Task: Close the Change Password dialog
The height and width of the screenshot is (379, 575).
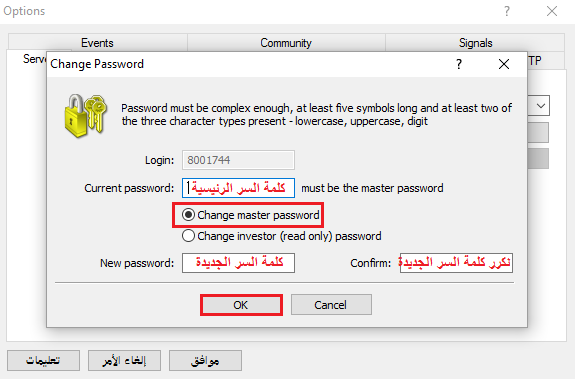Action: pos(504,64)
